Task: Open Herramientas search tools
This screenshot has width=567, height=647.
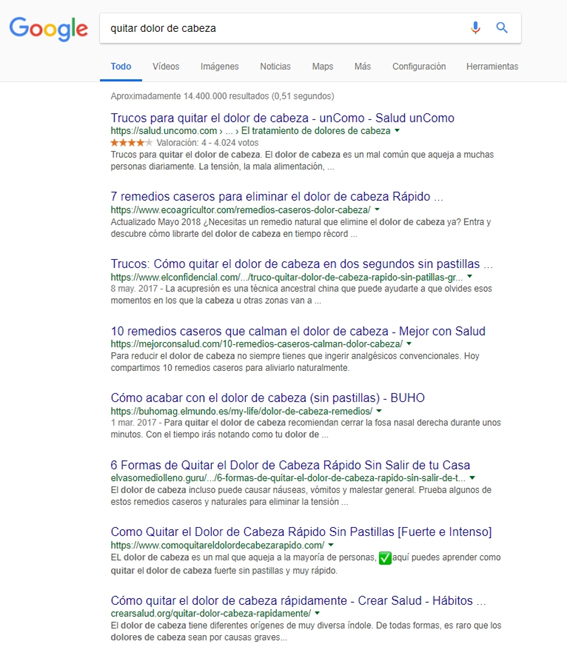Action: coord(492,66)
